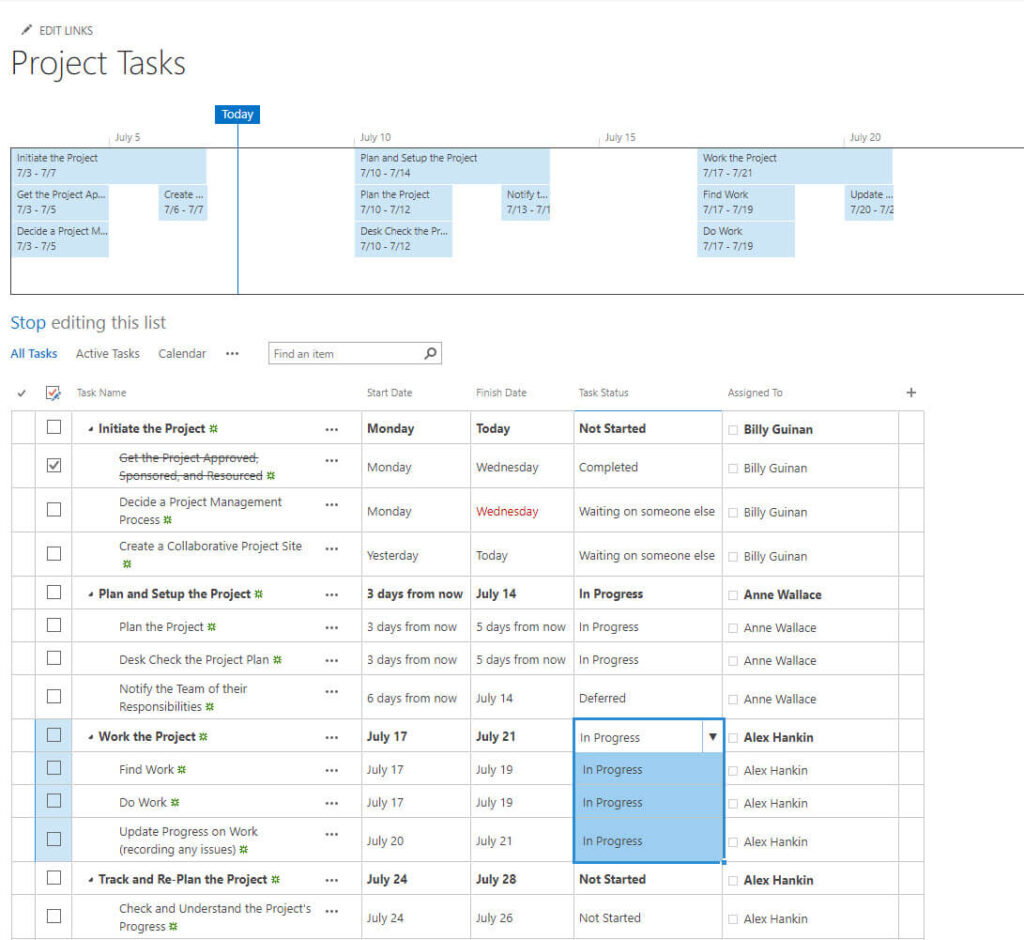This screenshot has width=1024, height=940.
Task: Click the Stop editing this list link
Action: click(28, 323)
